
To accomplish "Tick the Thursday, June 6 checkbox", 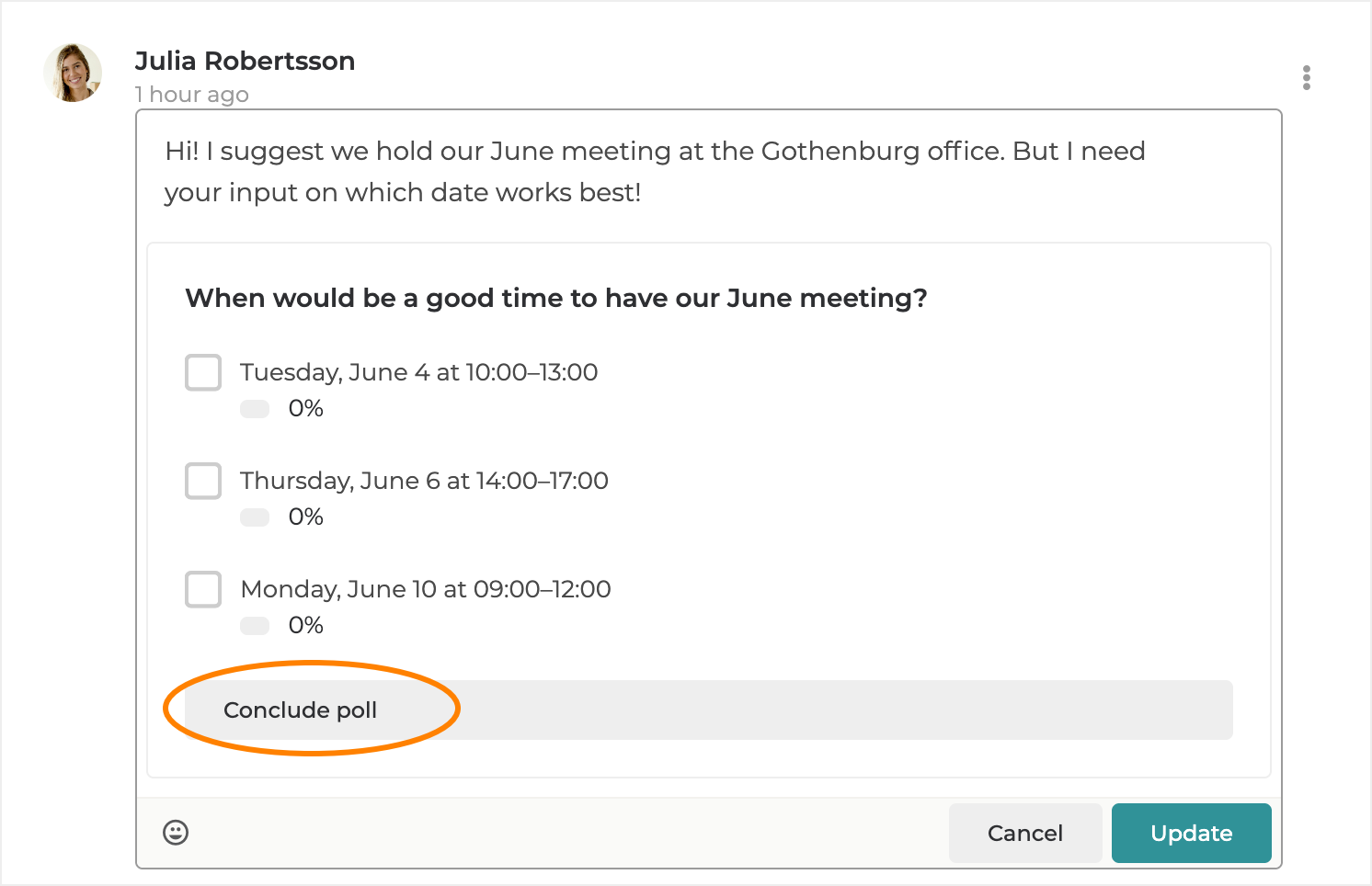I will point(203,481).
